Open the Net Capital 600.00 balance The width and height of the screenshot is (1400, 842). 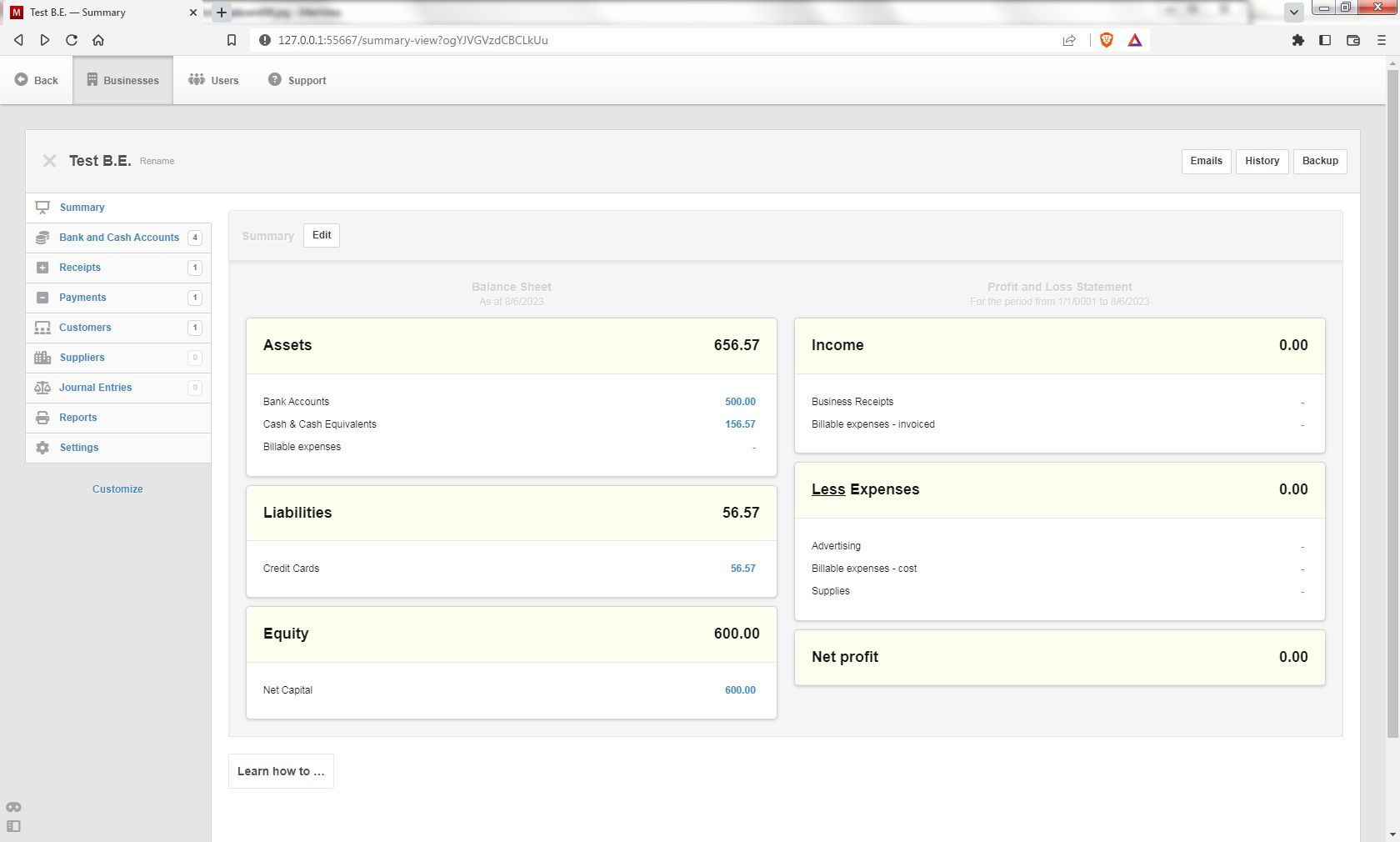(x=740, y=690)
